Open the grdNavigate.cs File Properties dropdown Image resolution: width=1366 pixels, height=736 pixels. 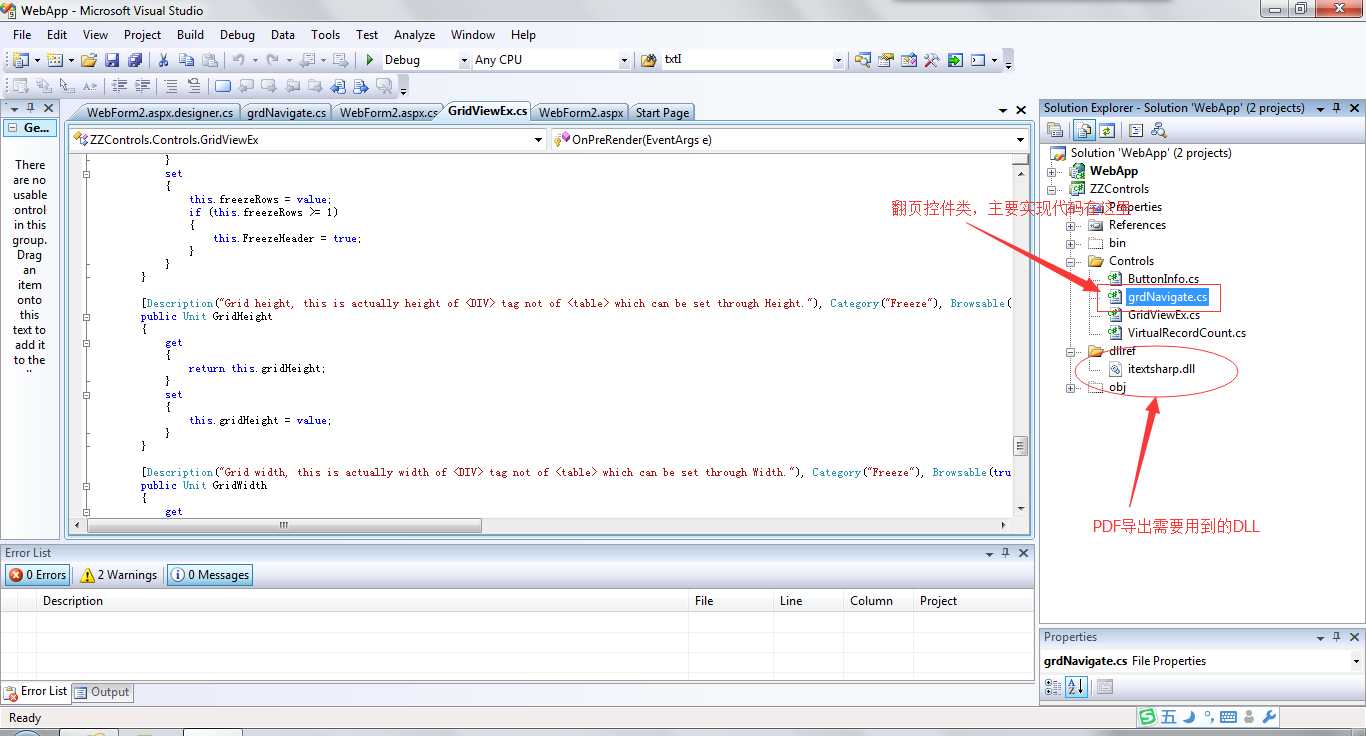pyautogui.click(x=1356, y=661)
